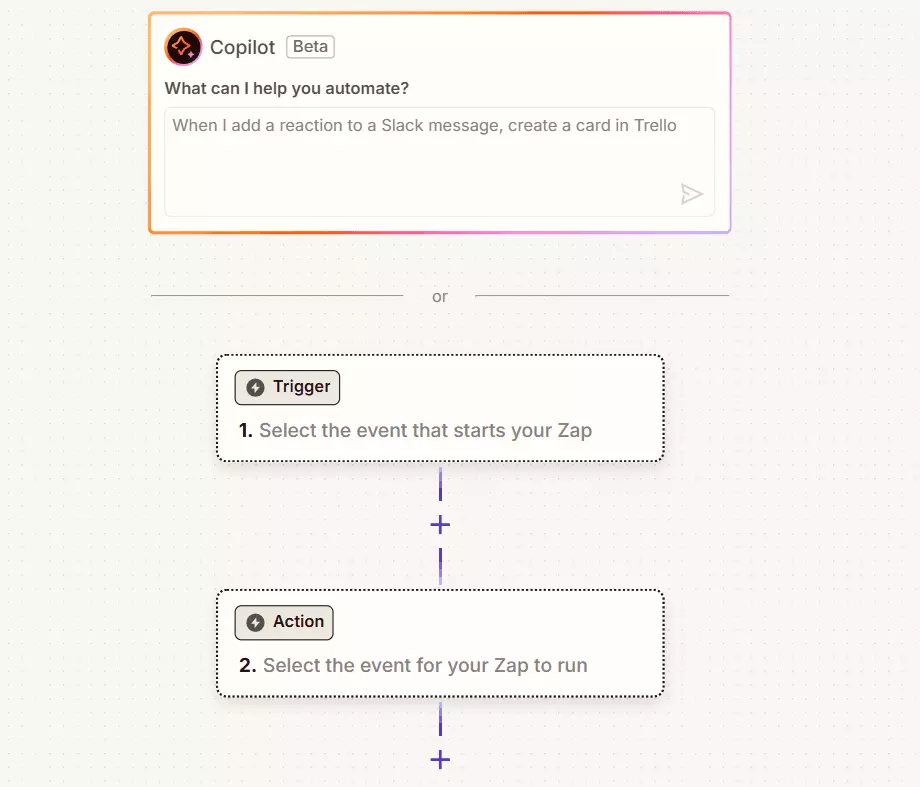Click the empty area right of the Trigger badge

(500, 388)
